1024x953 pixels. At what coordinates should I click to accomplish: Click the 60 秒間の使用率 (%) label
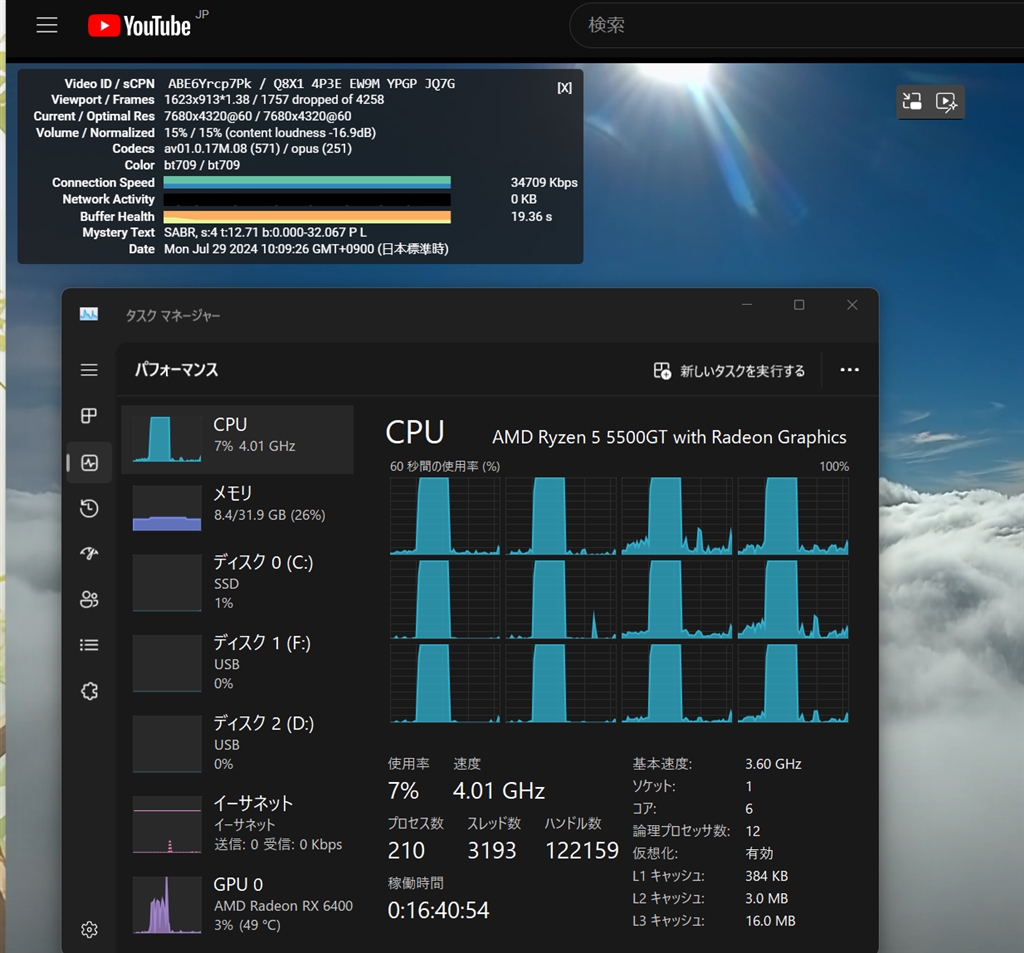click(x=445, y=466)
